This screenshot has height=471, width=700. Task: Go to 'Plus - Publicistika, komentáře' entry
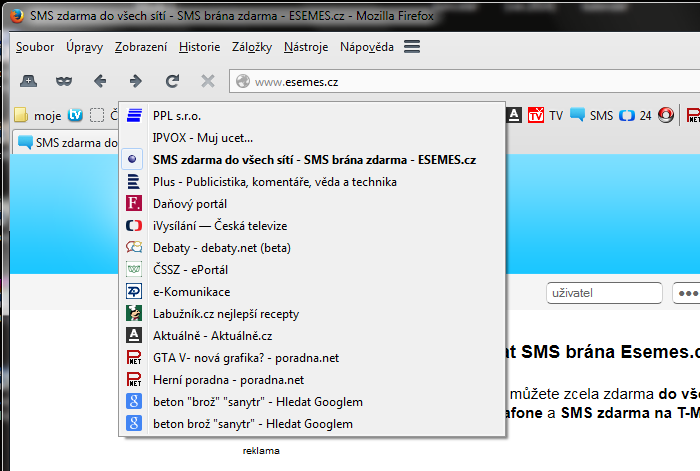click(312, 182)
